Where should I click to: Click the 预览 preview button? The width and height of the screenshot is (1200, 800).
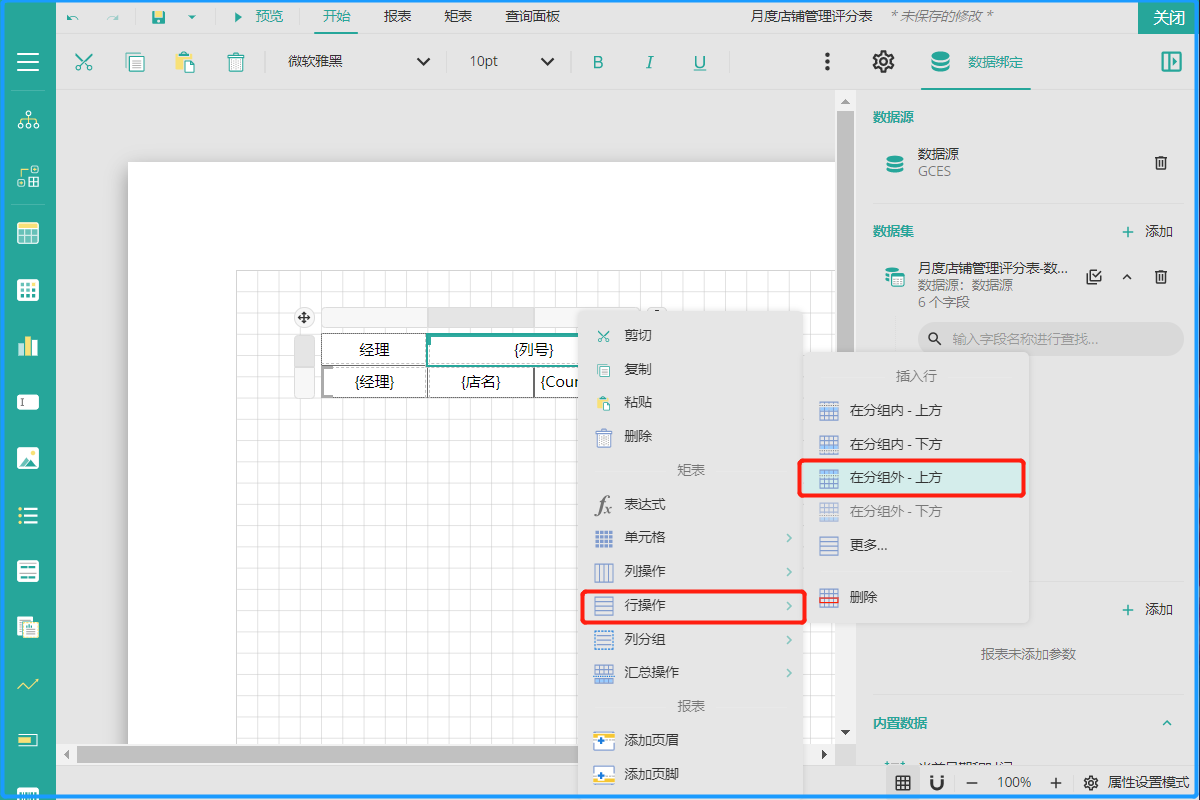point(258,16)
